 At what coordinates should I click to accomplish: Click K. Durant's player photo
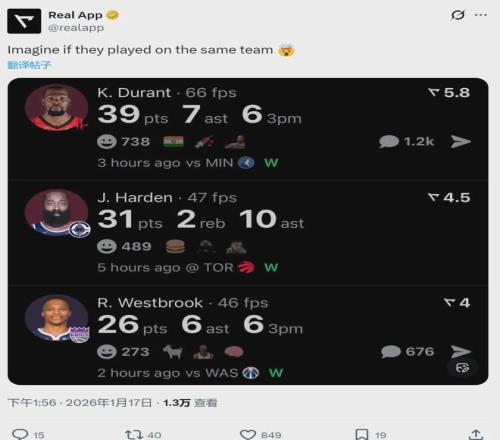(x=56, y=107)
